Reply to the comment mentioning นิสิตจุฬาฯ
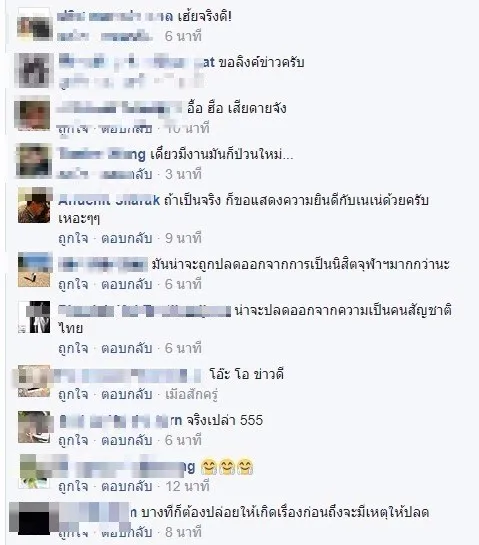Image resolution: width=479 pixels, height=545 pixels. click(127, 284)
